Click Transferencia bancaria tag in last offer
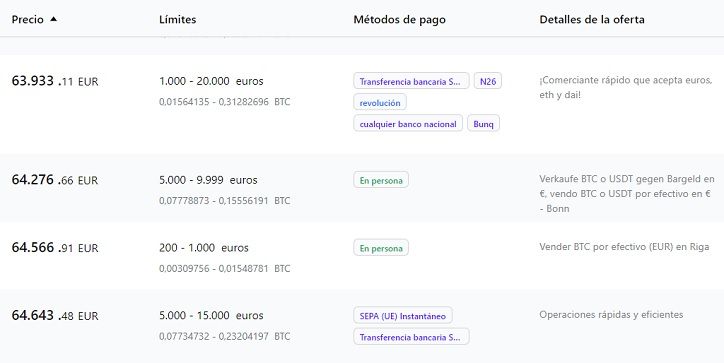This screenshot has width=724, height=363. (x=411, y=337)
